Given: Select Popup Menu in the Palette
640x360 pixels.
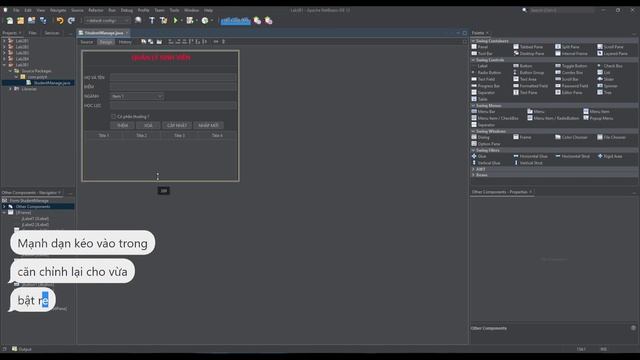Looking at the screenshot, I should click(x=598, y=118).
